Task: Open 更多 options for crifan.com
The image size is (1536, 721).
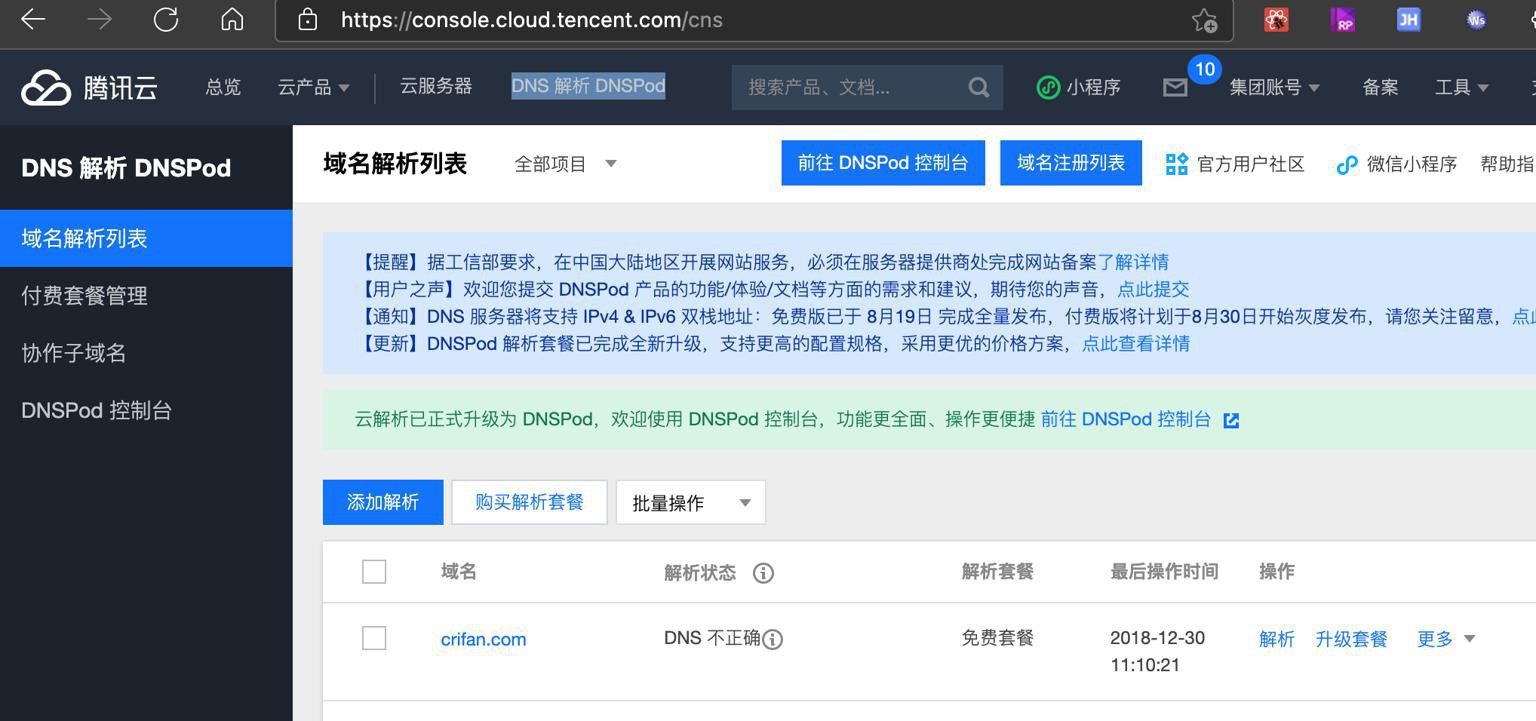Action: pyautogui.click(x=1446, y=639)
